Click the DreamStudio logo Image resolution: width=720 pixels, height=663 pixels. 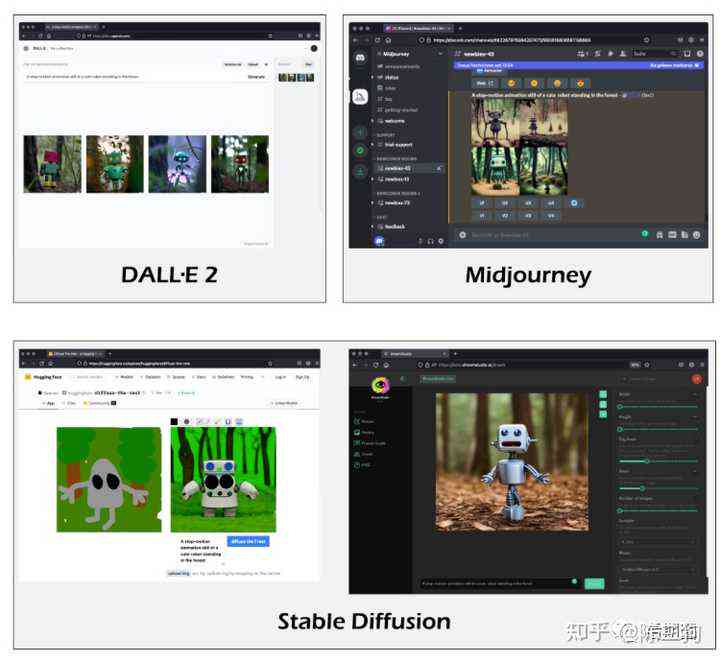380,386
